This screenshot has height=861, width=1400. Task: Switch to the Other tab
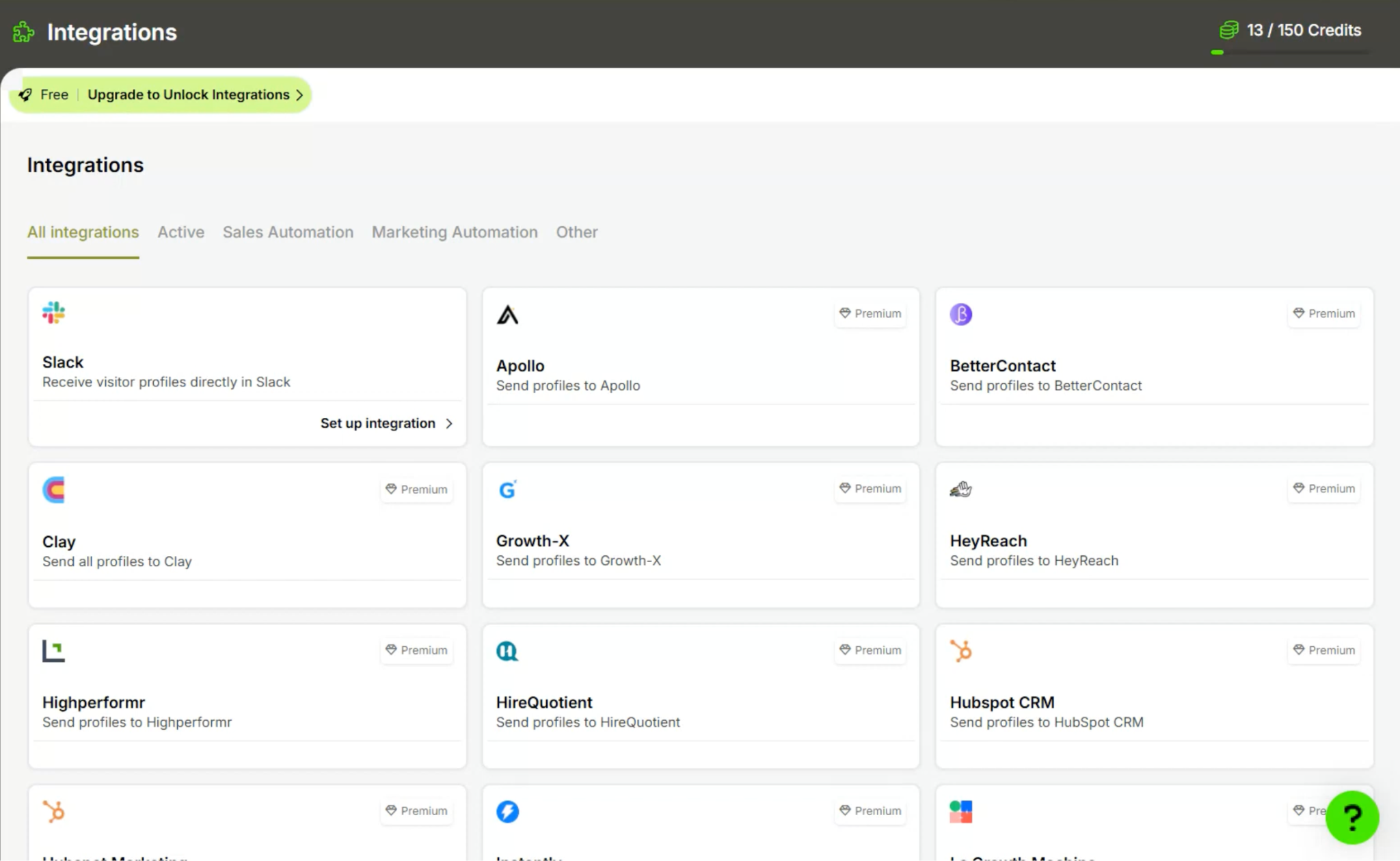(576, 233)
